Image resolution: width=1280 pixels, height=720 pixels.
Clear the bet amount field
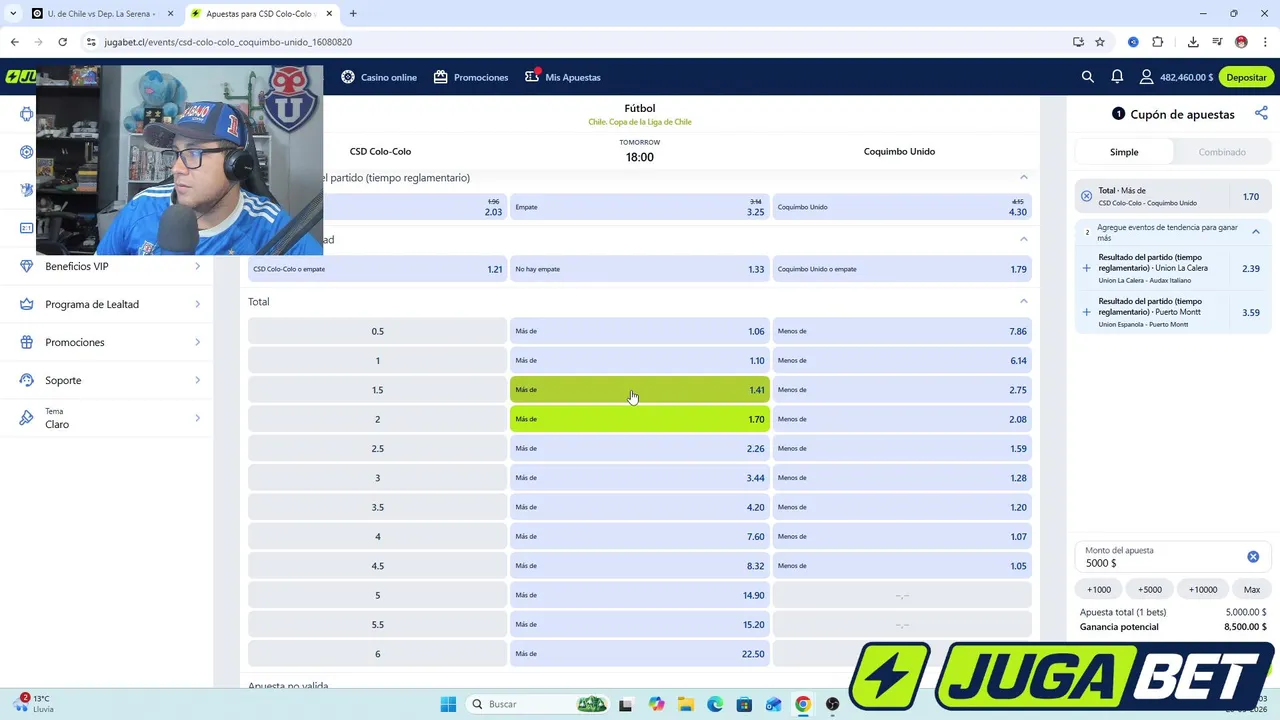[1253, 557]
